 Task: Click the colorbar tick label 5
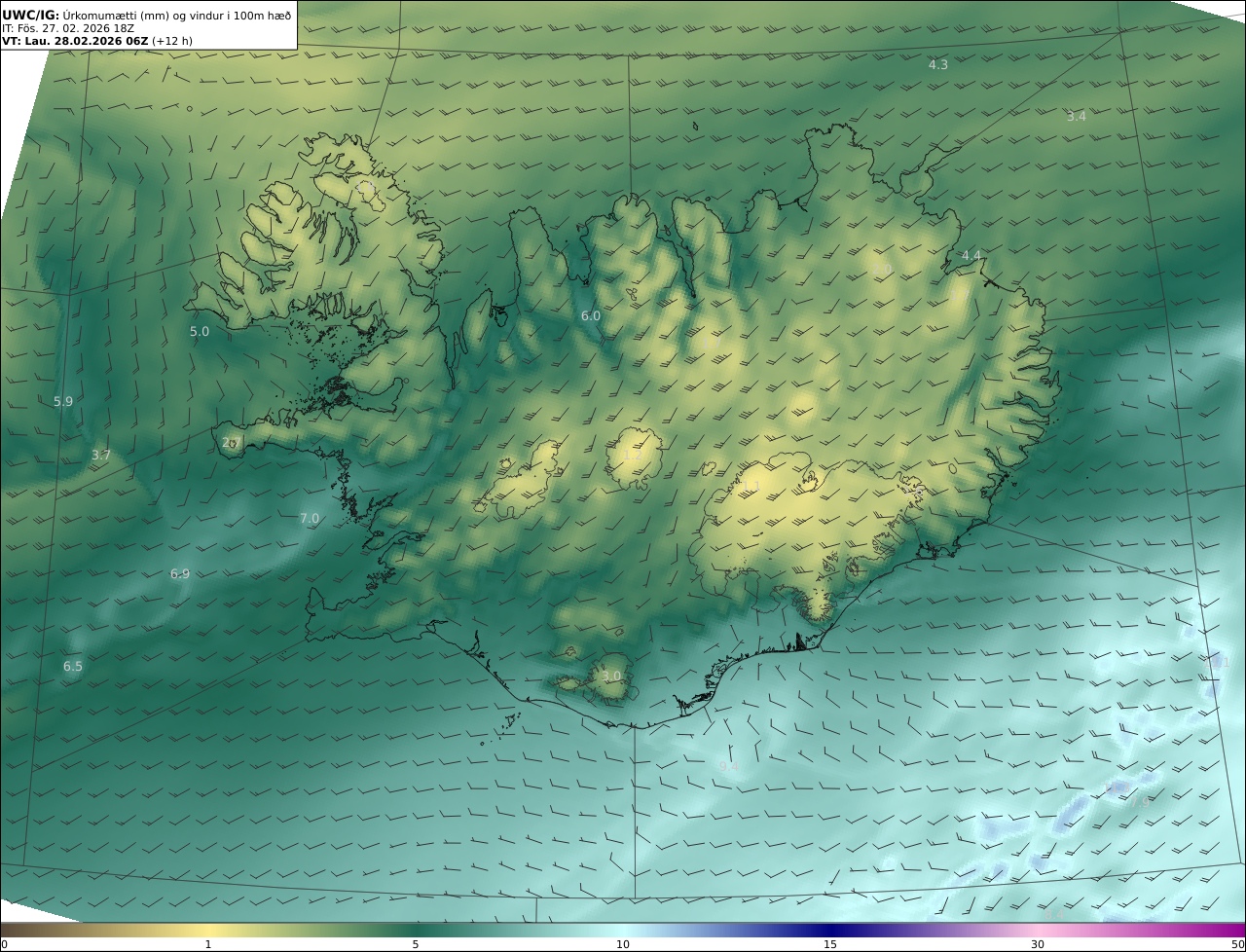point(416,944)
